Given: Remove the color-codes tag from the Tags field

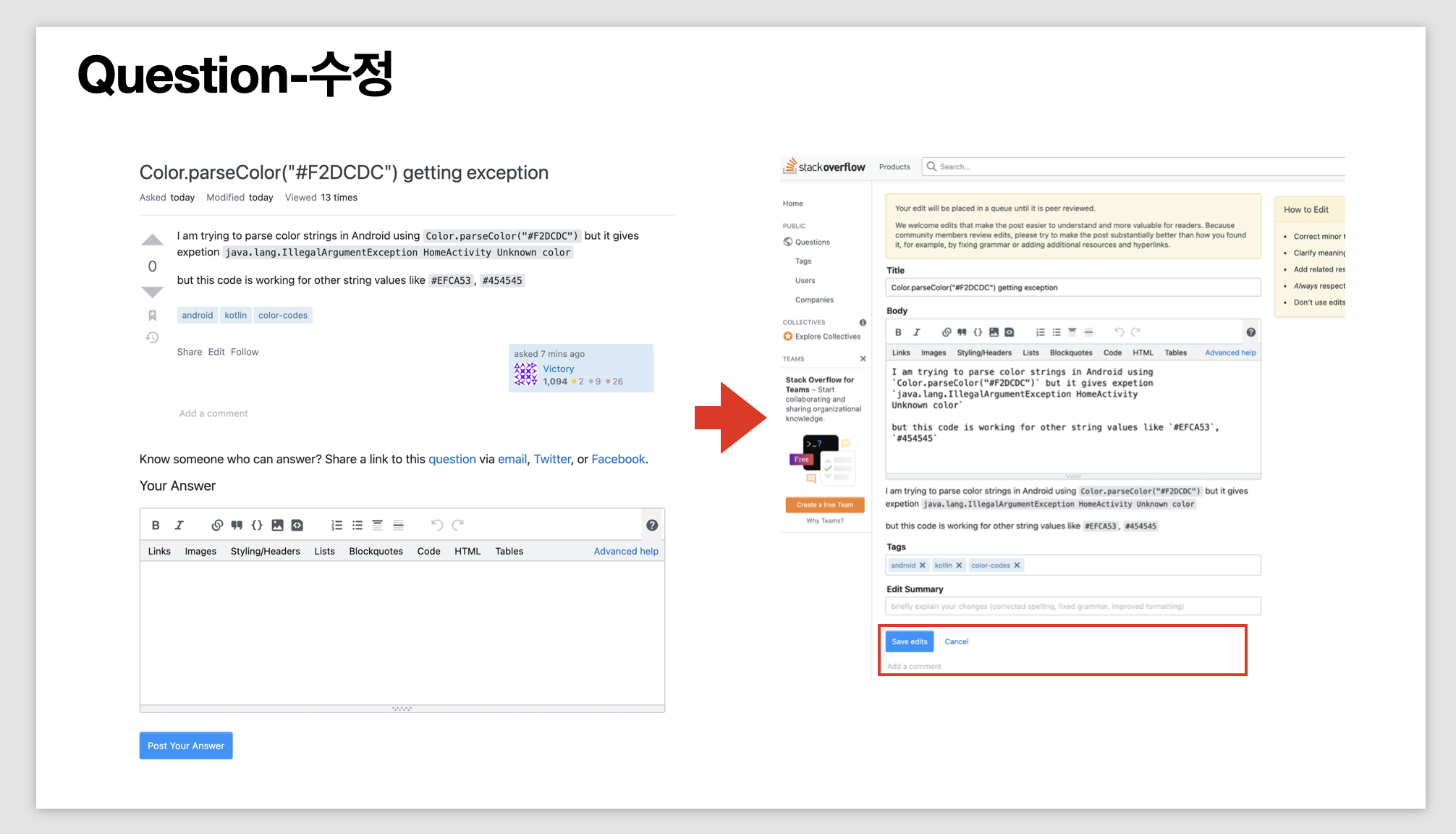Looking at the screenshot, I should (x=1017, y=565).
